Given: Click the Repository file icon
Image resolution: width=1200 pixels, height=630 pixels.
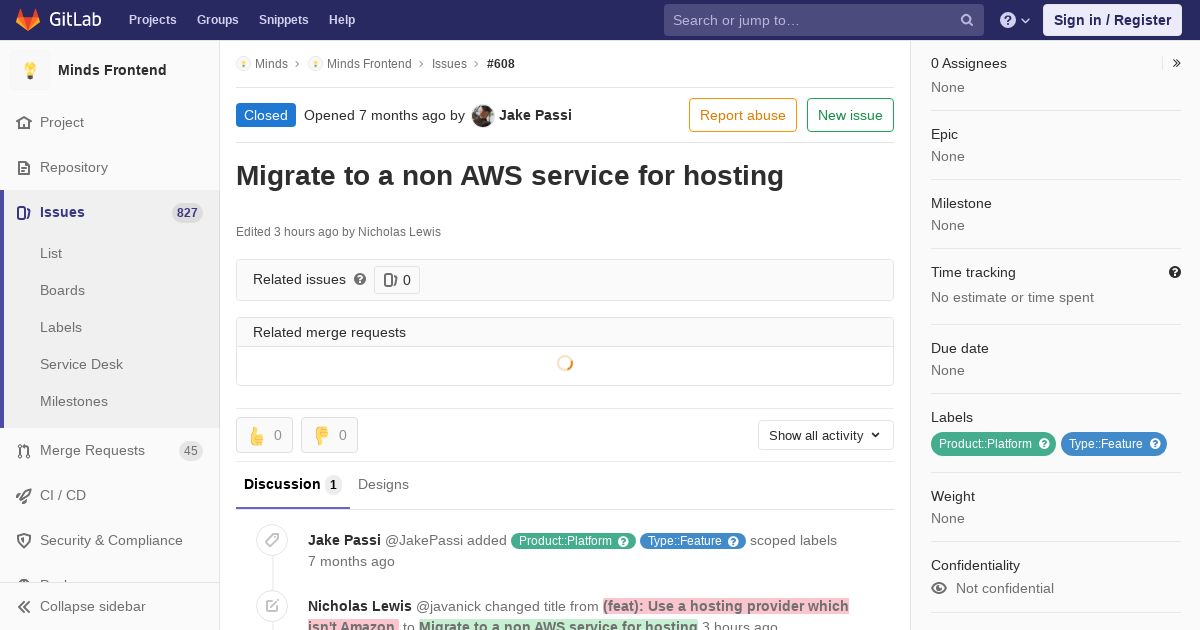Looking at the screenshot, I should (x=24, y=167).
